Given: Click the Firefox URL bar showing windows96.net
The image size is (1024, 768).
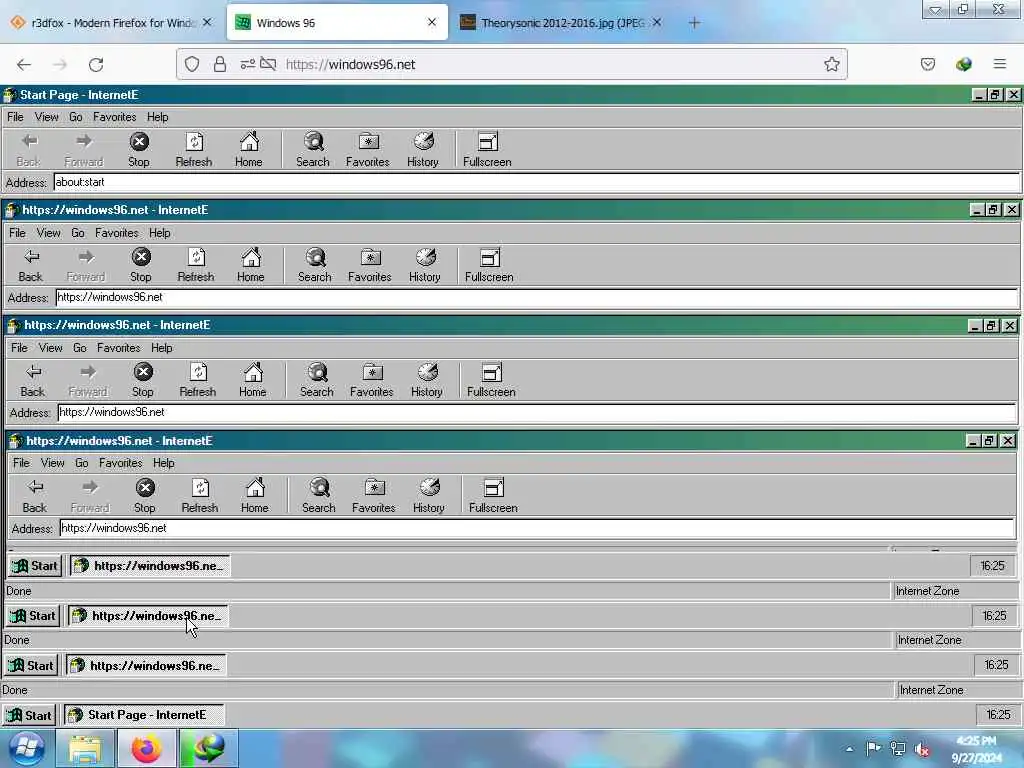Looking at the screenshot, I should click(x=512, y=64).
